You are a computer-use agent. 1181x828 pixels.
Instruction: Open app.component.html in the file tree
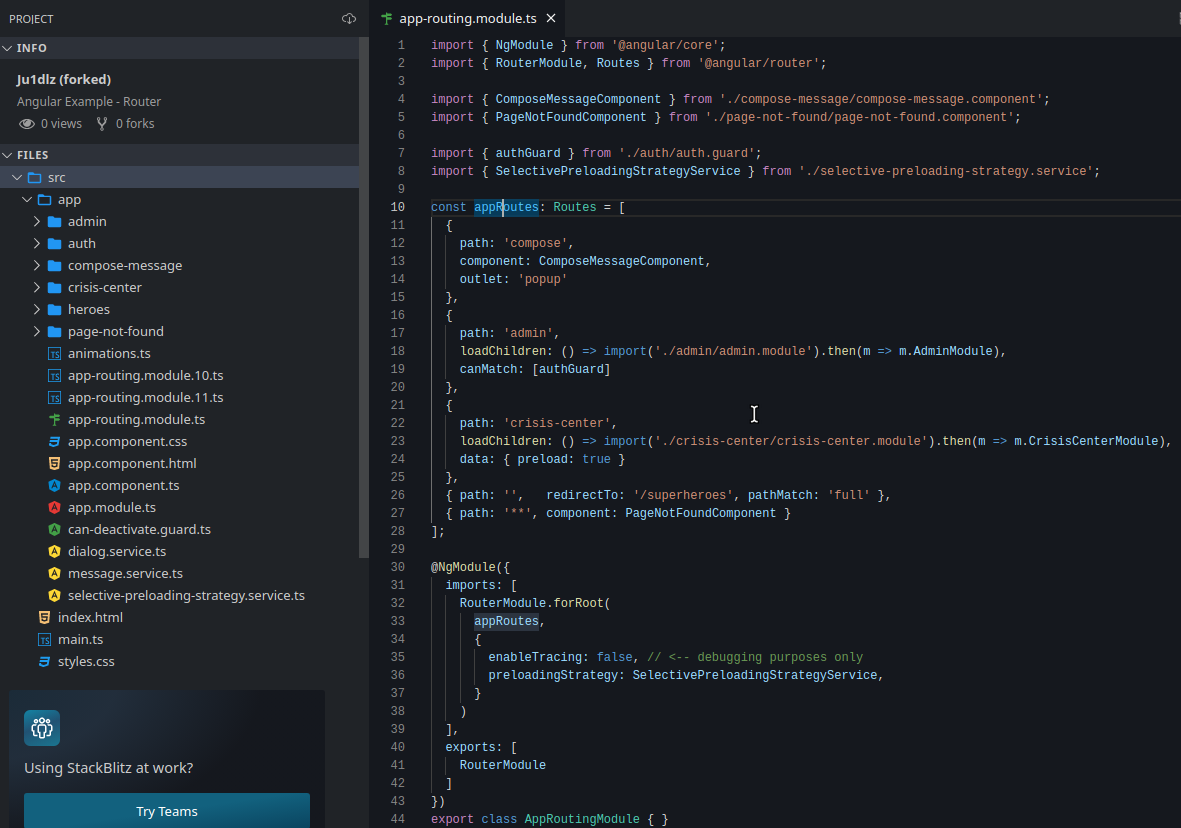click(x=131, y=464)
